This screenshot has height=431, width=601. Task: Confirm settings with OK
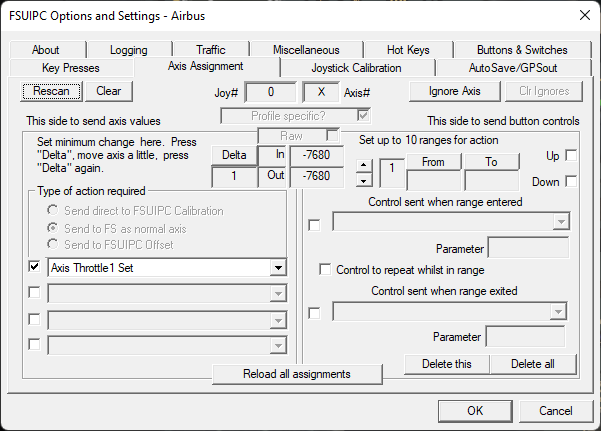tap(475, 411)
